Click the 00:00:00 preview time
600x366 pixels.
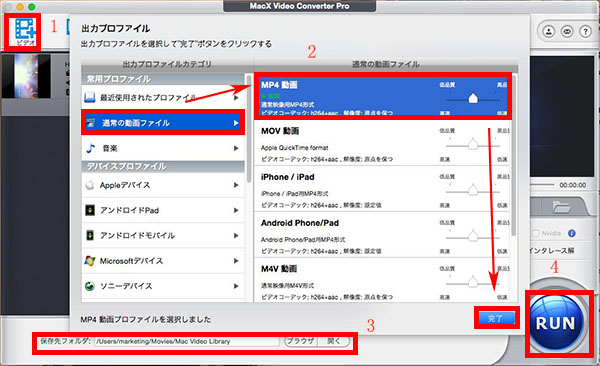coord(572,185)
